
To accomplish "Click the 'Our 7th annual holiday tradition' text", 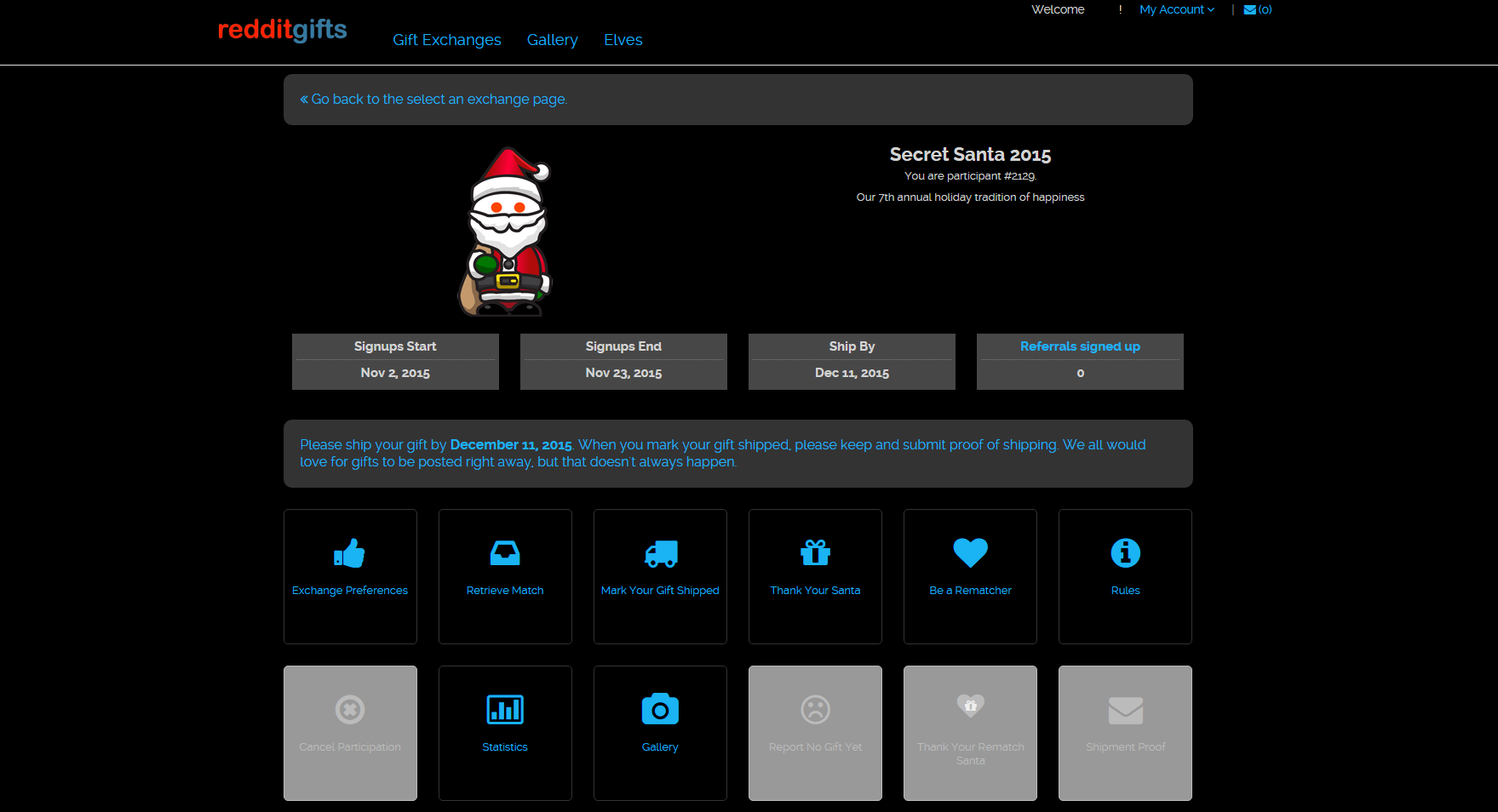I will click(x=971, y=197).
